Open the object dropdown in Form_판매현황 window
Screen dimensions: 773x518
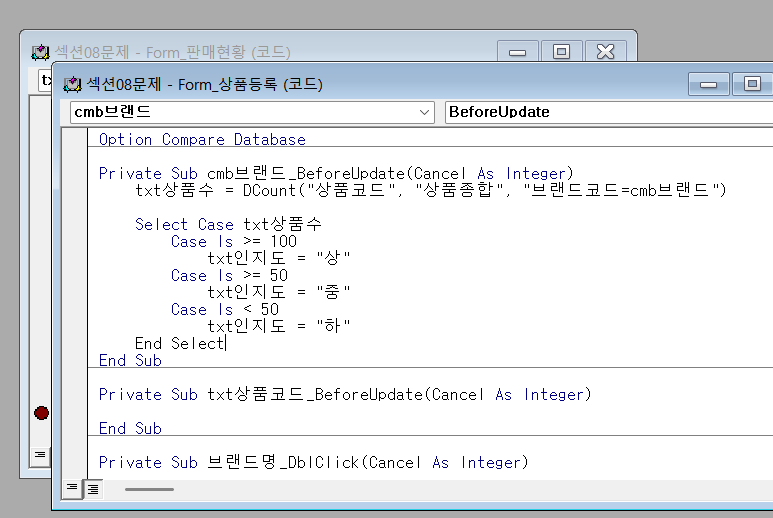point(46,80)
